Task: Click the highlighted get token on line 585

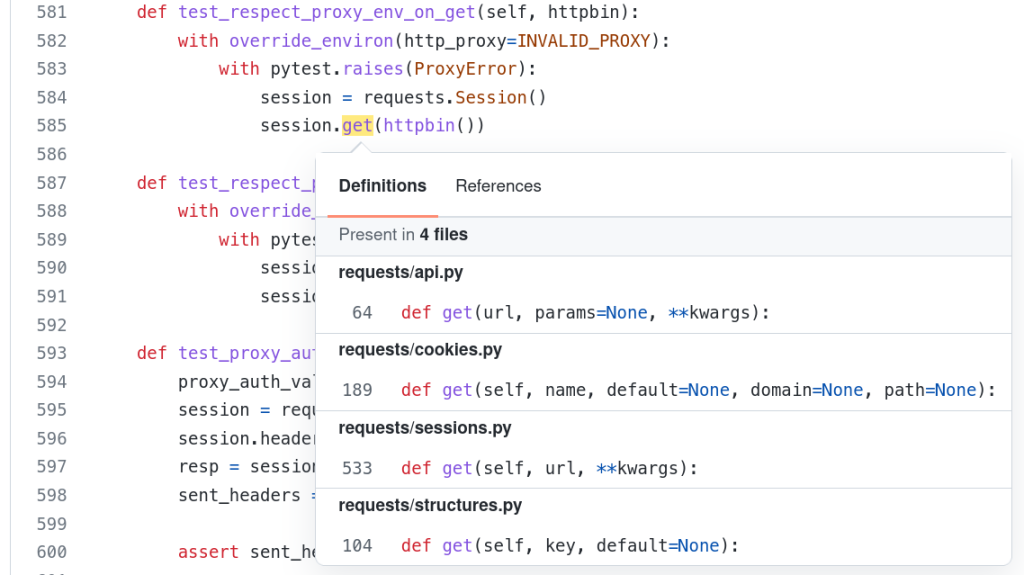Action: pyautogui.click(x=357, y=126)
